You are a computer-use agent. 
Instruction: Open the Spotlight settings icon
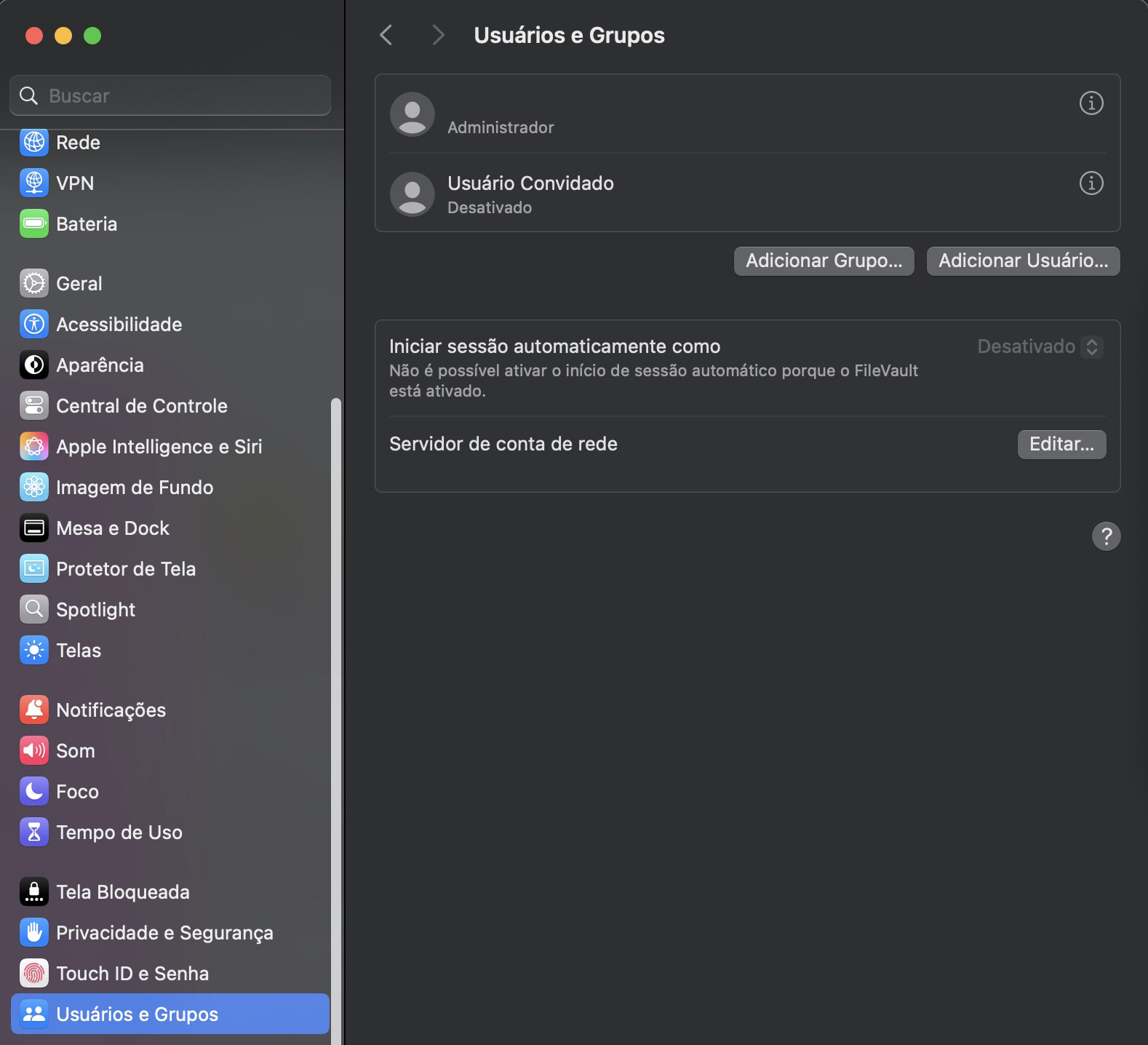(x=34, y=610)
